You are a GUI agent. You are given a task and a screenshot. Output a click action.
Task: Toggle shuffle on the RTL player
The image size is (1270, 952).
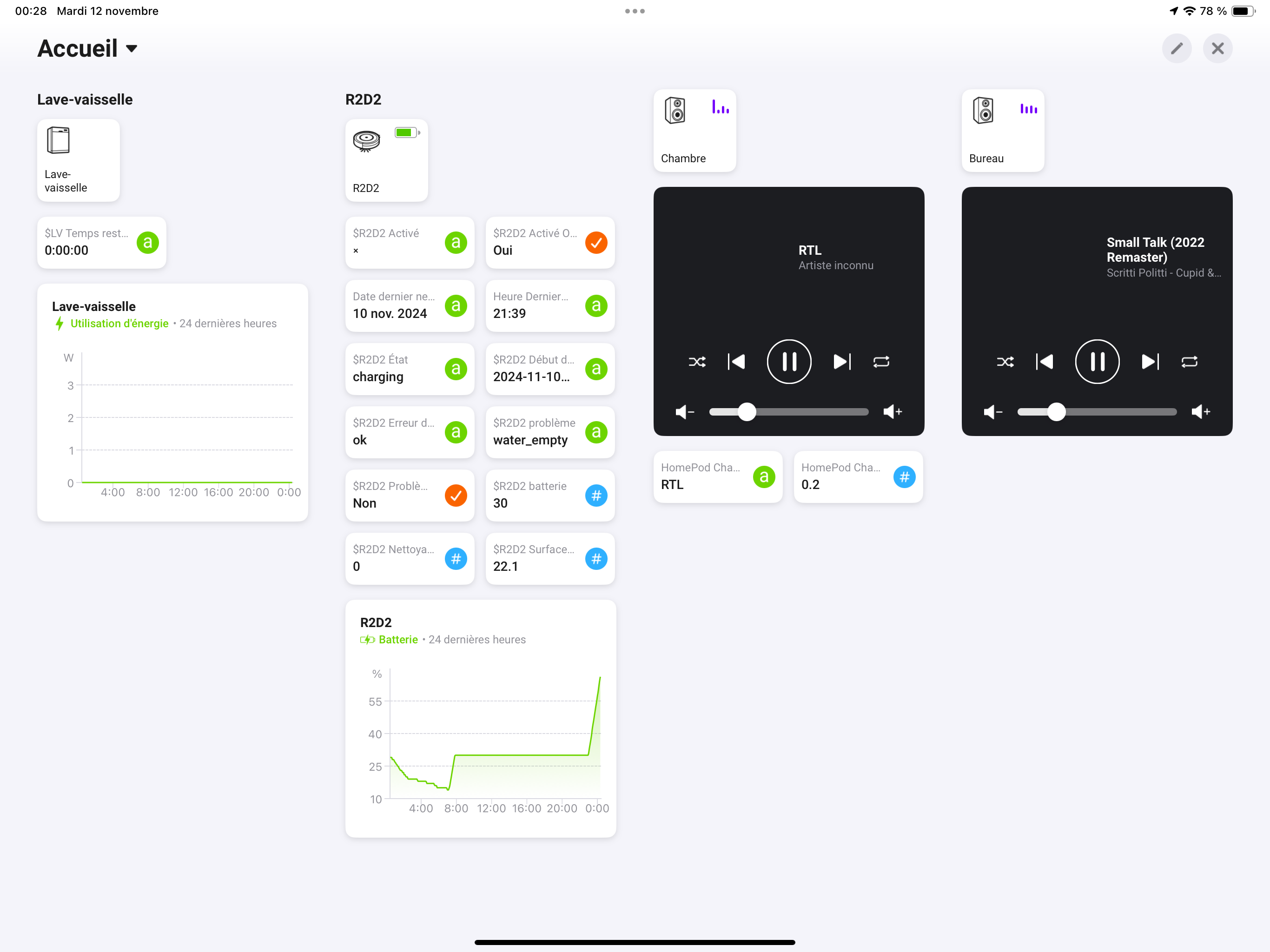(x=696, y=362)
